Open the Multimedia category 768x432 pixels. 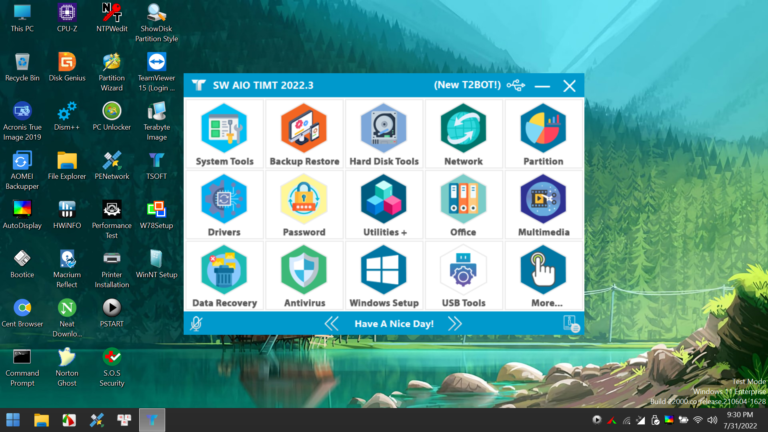[x=543, y=205]
